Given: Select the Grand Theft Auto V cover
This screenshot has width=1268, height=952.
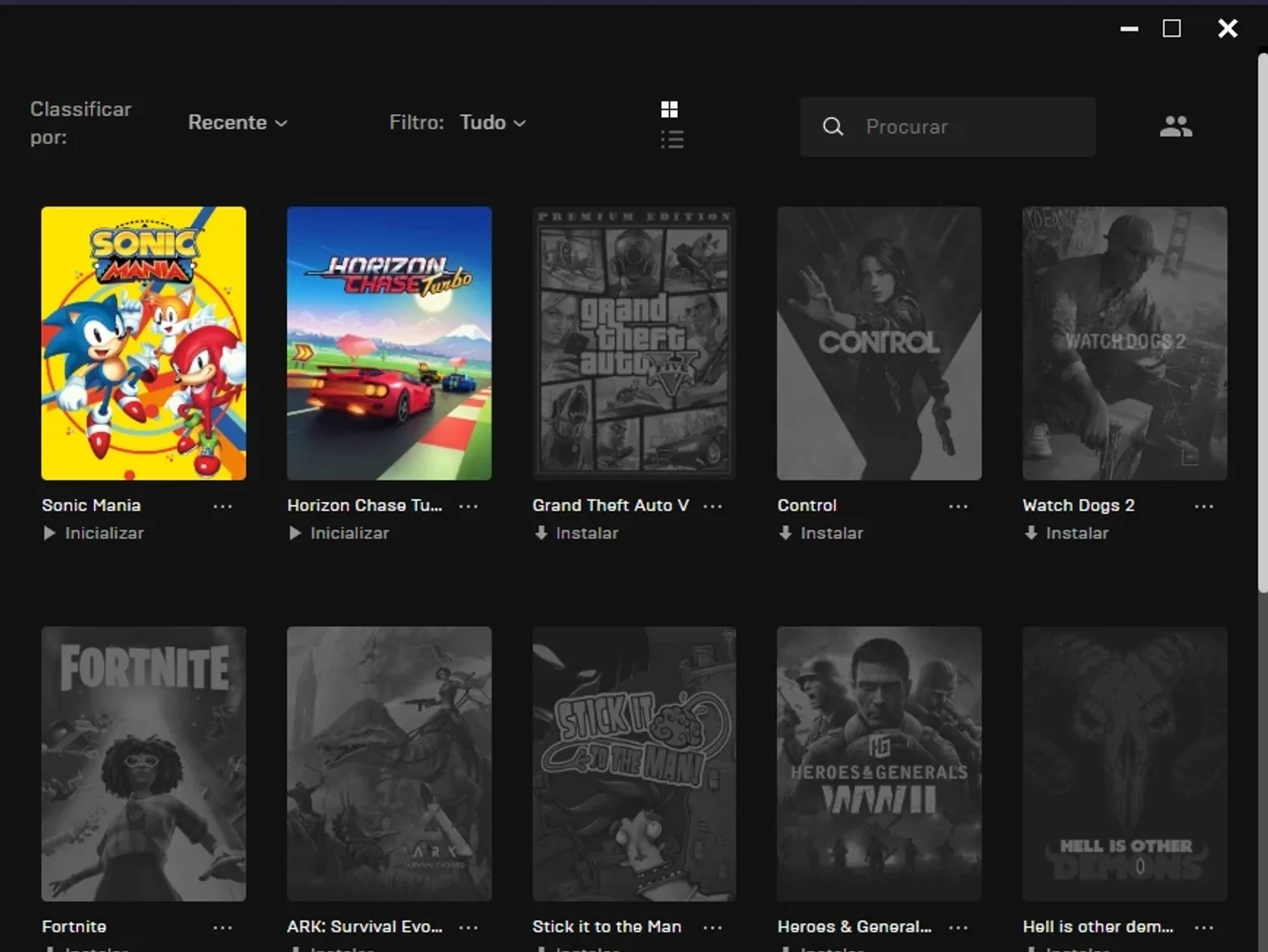Looking at the screenshot, I should click(x=634, y=343).
